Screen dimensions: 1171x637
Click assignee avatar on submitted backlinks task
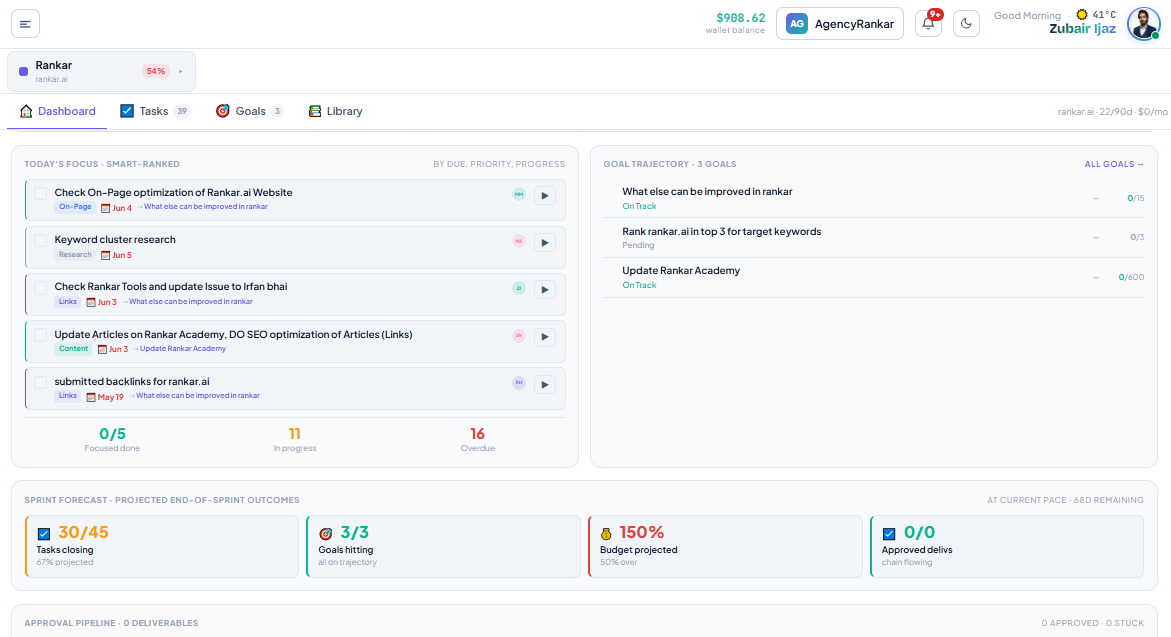click(x=518, y=383)
